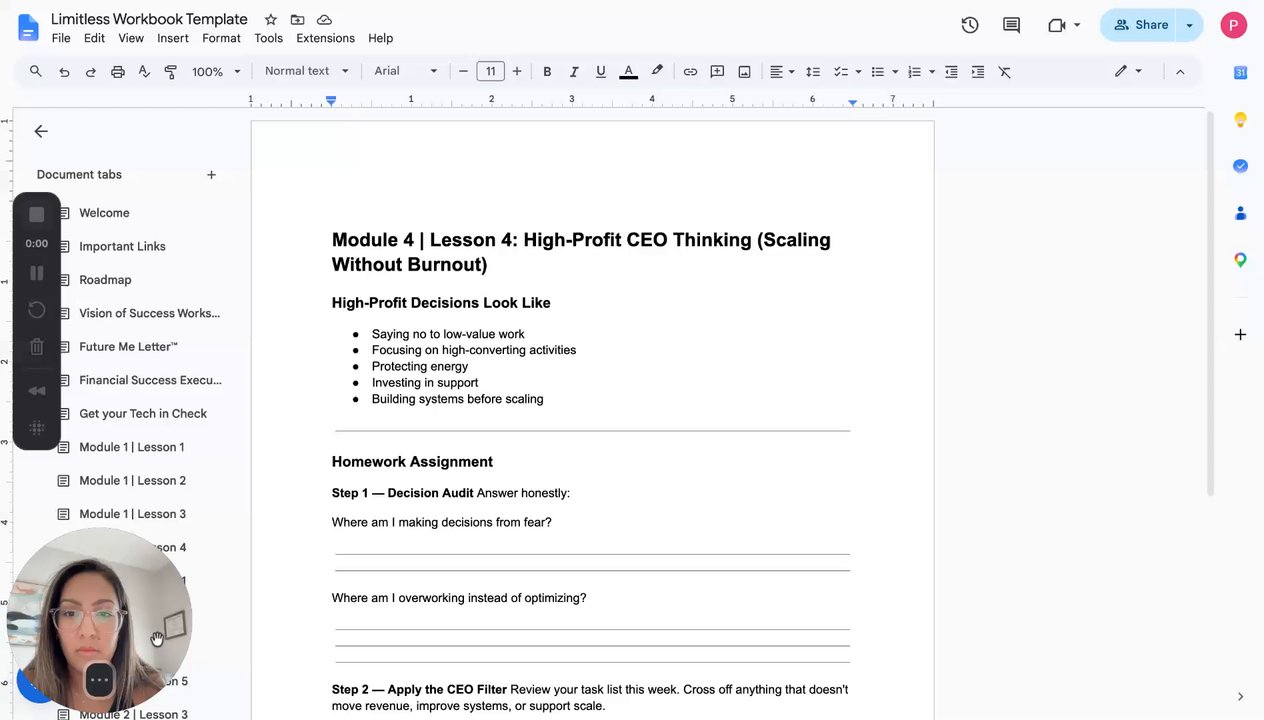Activate the paint format tool
This screenshot has height=720, width=1264.
click(x=170, y=71)
